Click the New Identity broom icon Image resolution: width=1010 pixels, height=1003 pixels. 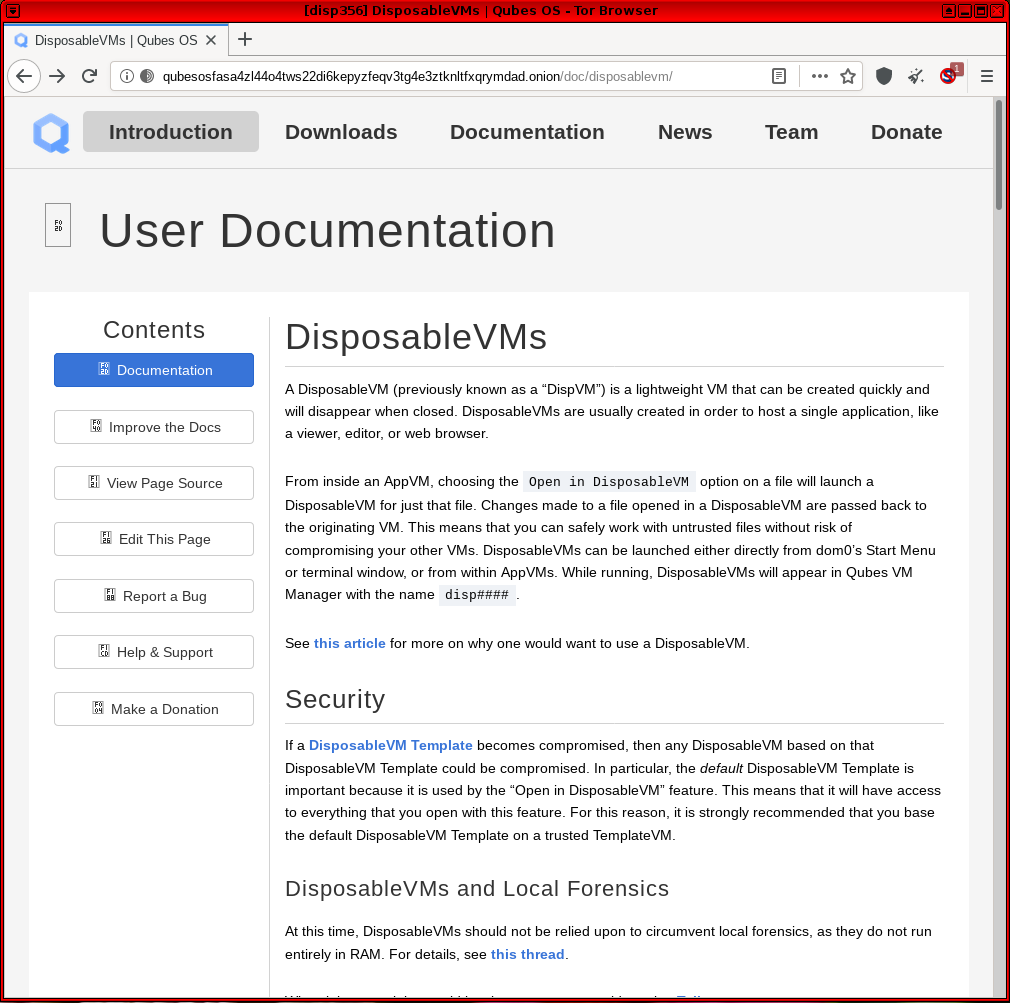(916, 76)
